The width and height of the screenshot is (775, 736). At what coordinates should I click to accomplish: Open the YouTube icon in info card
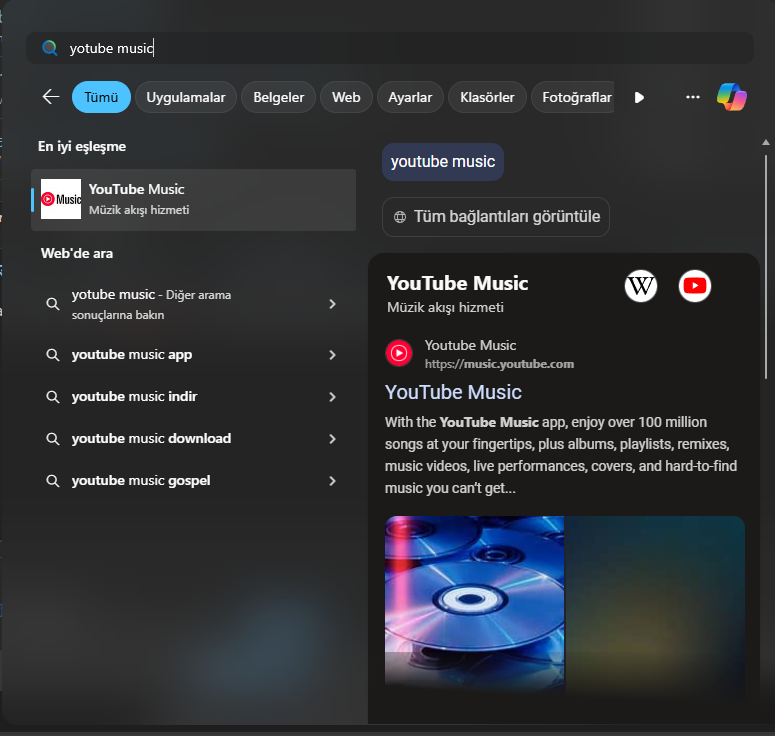[x=694, y=286]
